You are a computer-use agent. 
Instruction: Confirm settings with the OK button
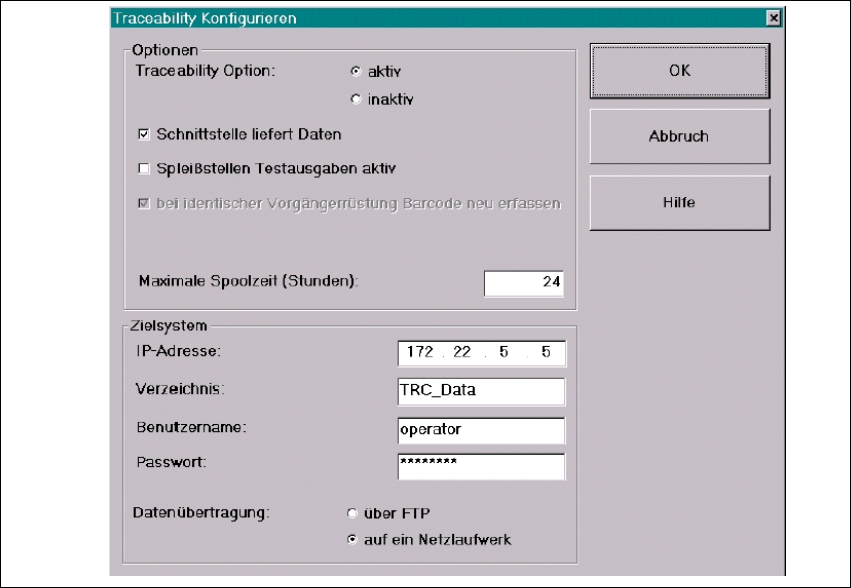click(679, 71)
